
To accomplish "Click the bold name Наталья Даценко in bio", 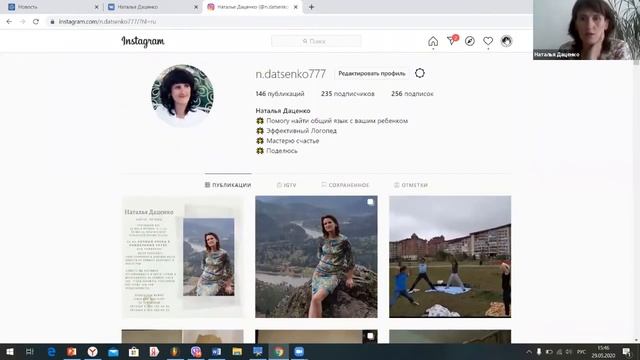I will click(x=283, y=111).
